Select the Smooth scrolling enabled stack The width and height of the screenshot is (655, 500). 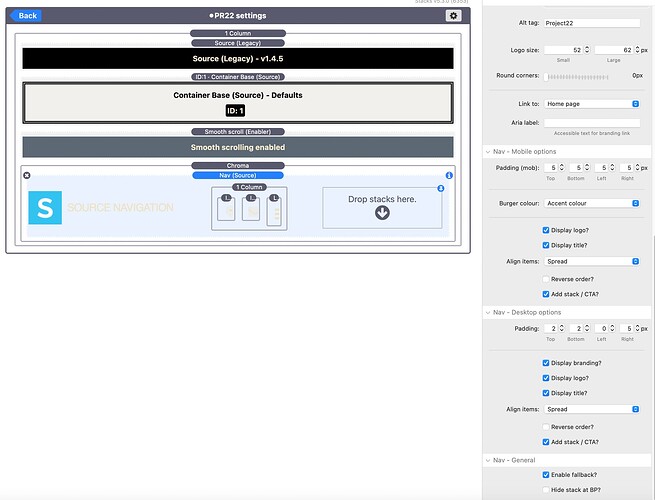pyautogui.click(x=238, y=147)
